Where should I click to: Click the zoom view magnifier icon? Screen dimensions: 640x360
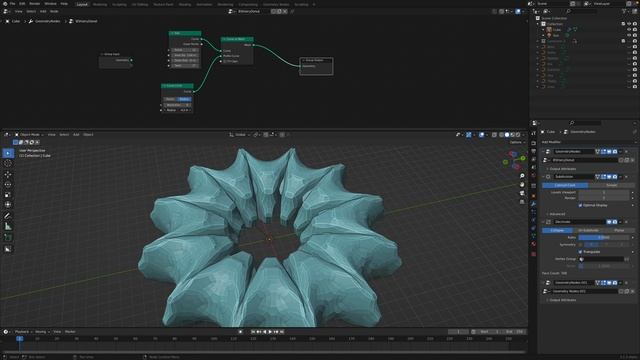pyautogui.click(x=522, y=176)
